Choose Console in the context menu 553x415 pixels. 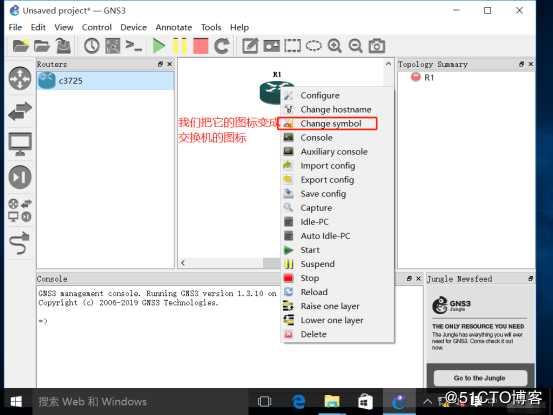pyautogui.click(x=338, y=138)
